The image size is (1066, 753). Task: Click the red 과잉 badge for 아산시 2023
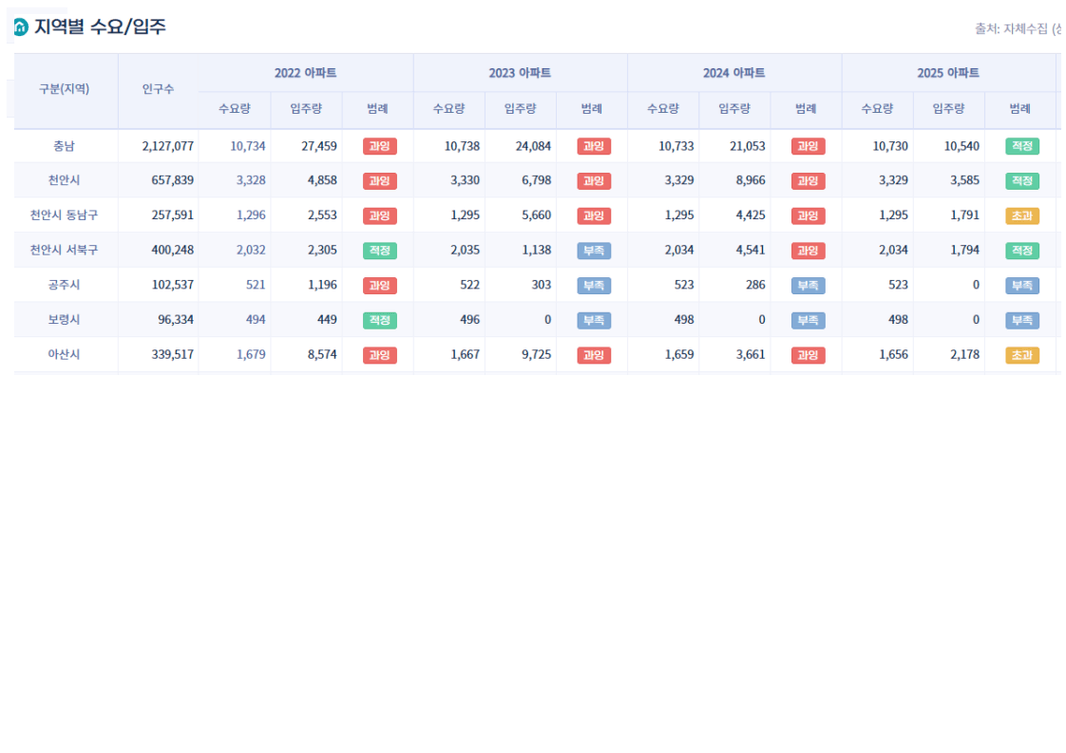tap(594, 355)
